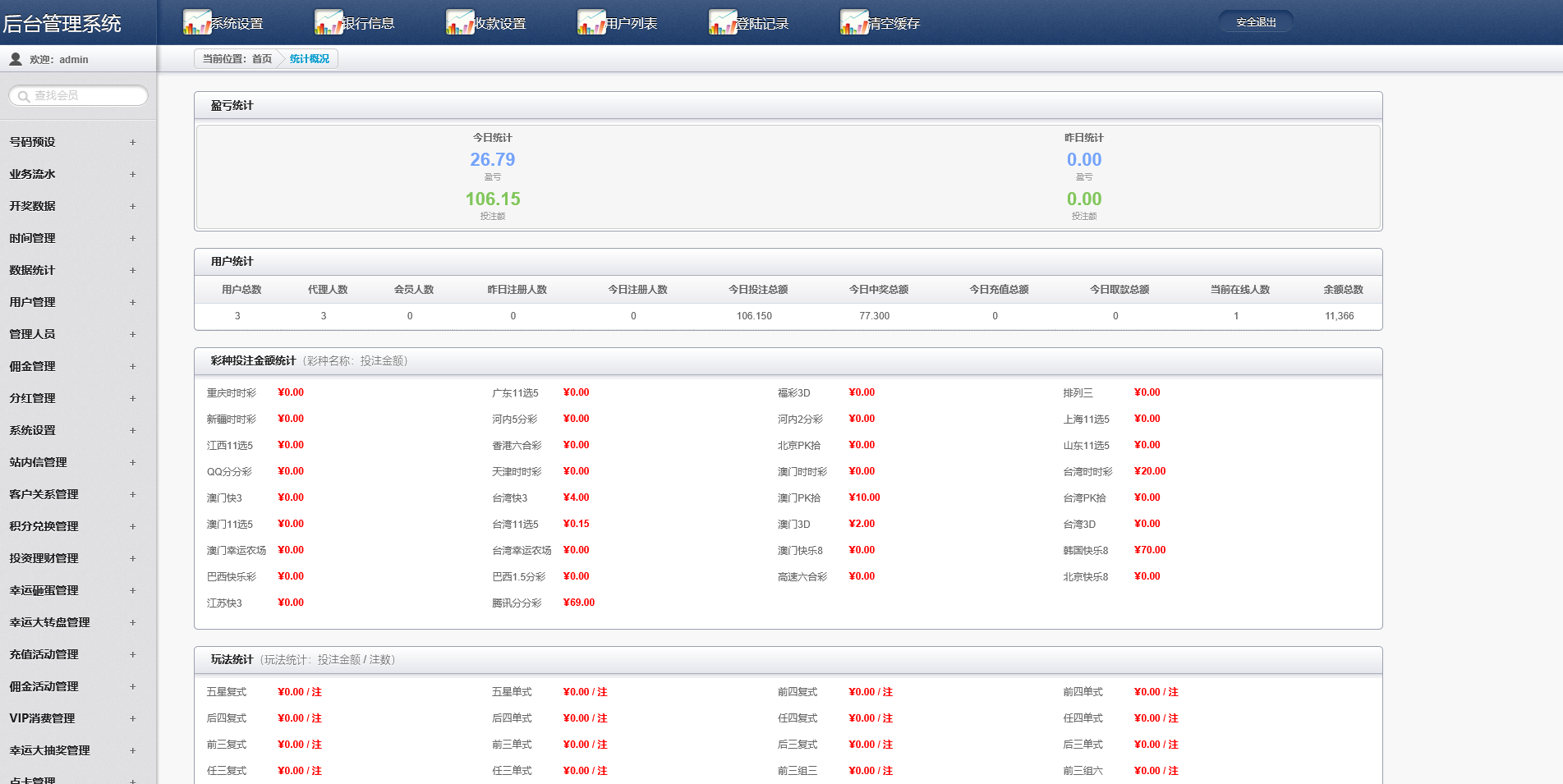Click the magnifier icon in member search
This screenshot has height=784, width=1563.
point(24,97)
